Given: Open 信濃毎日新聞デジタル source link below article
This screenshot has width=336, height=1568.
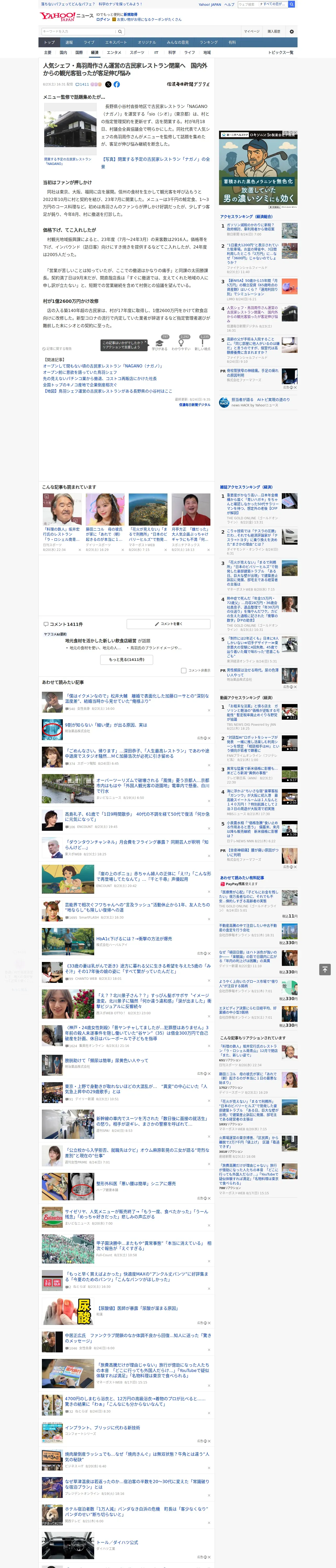Looking at the screenshot, I should point(194,404).
